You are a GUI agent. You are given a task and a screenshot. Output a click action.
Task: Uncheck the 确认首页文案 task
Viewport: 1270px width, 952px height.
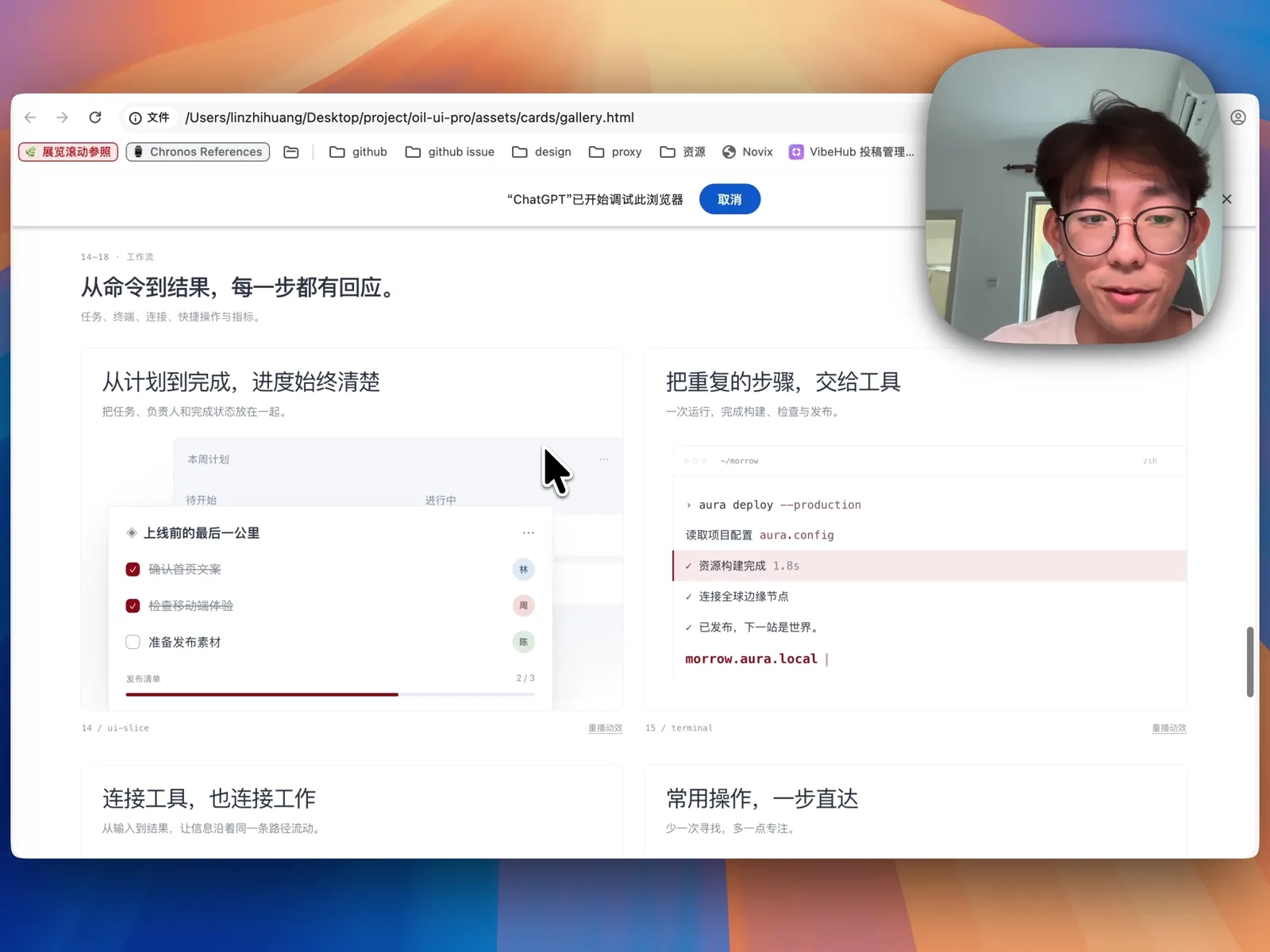click(133, 570)
